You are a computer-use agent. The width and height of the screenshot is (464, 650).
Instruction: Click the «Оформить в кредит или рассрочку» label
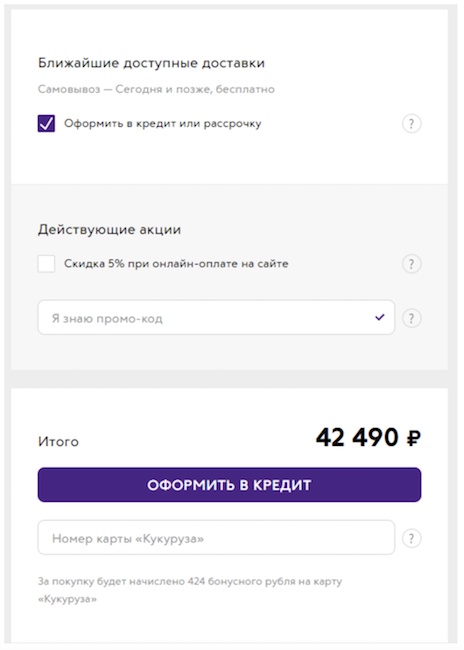[163, 124]
